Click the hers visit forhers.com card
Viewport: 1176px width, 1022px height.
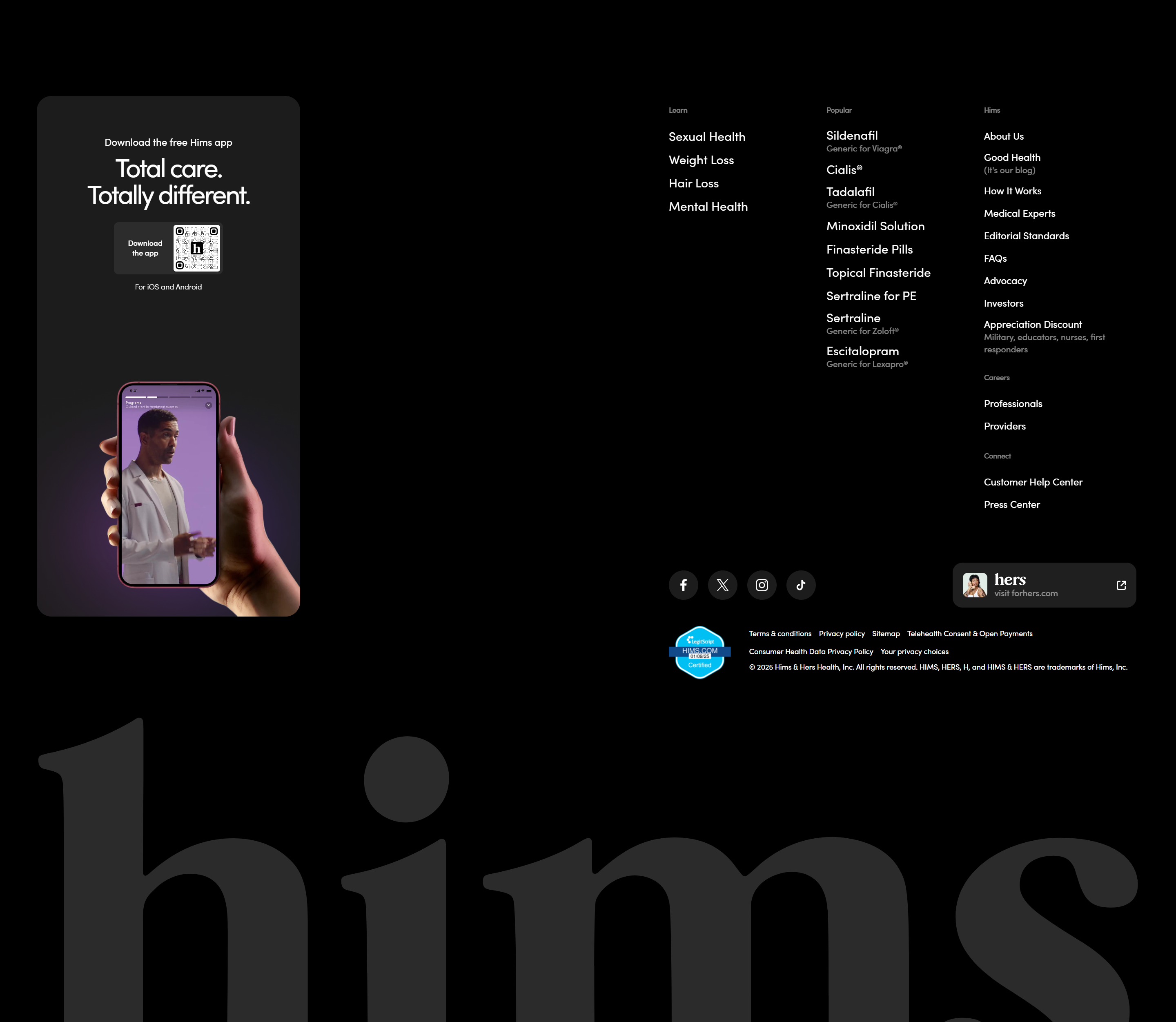[1044, 585]
